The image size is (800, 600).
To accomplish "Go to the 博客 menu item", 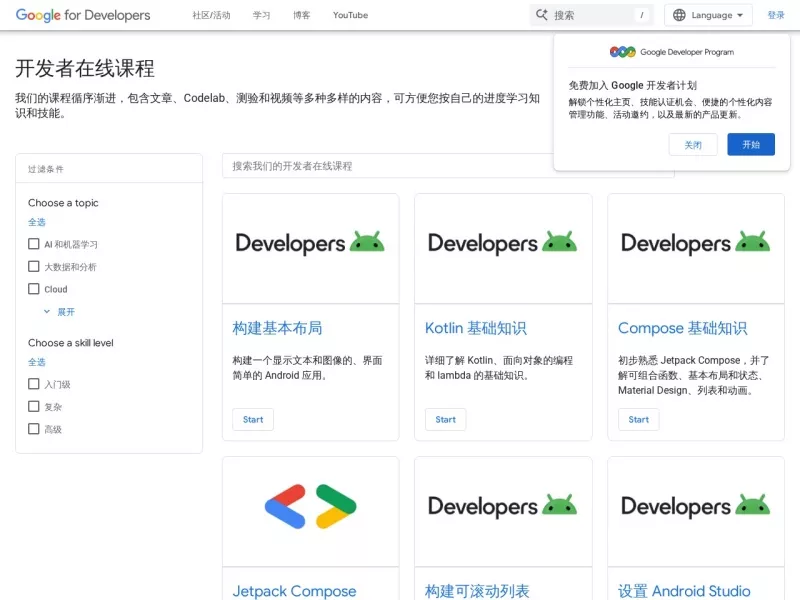I will [302, 15].
